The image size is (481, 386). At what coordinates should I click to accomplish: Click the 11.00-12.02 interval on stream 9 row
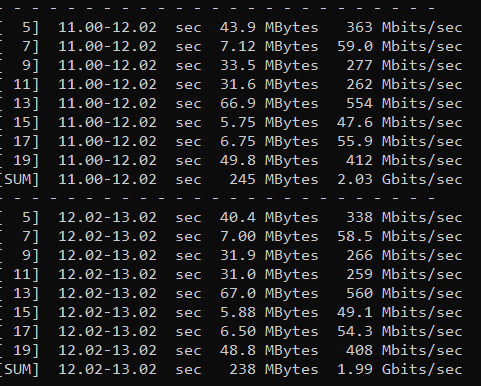(107, 66)
